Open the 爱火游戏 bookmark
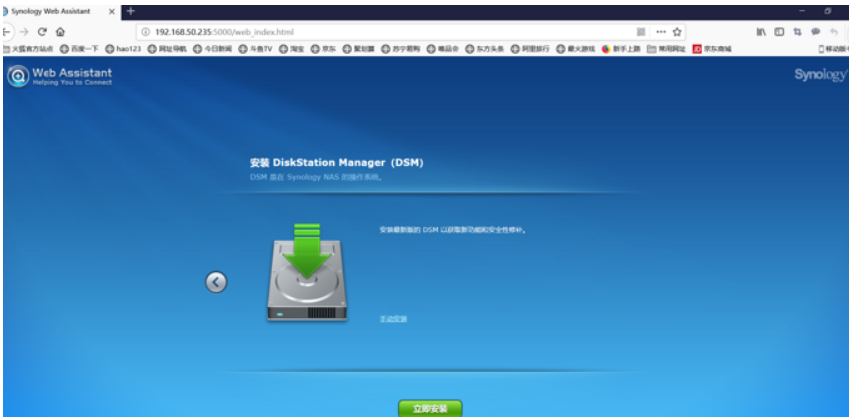 point(576,49)
